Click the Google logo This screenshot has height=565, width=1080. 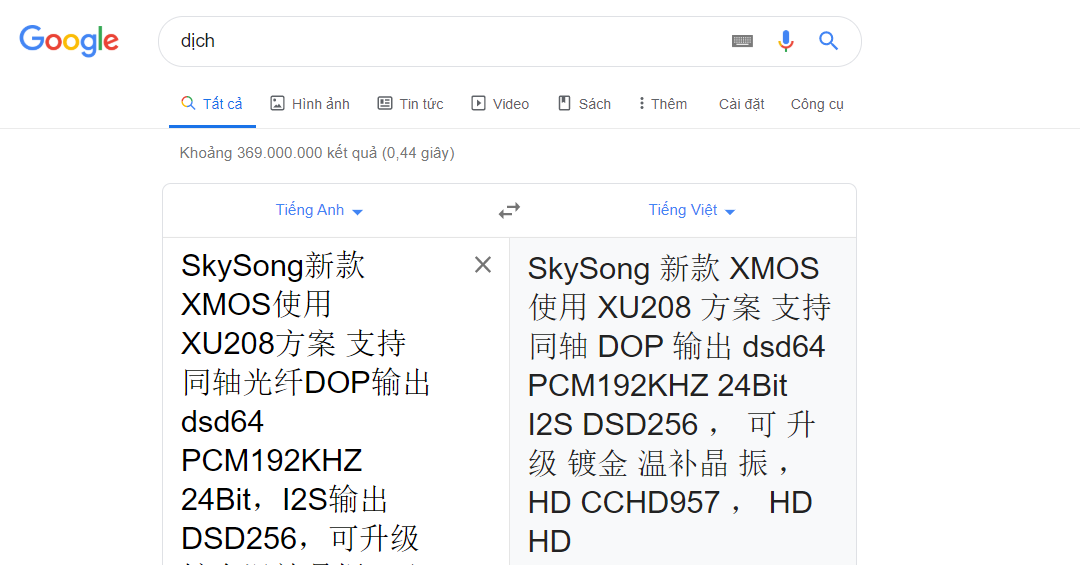[x=69, y=41]
